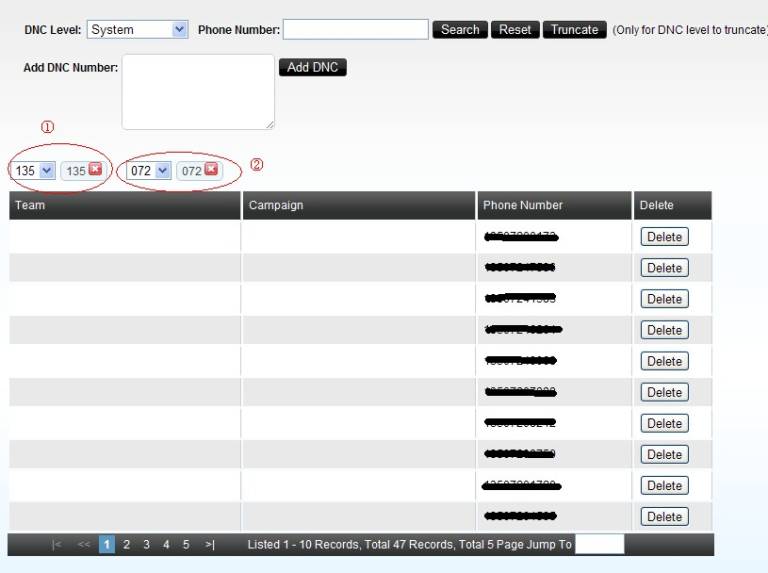Expand the 135 prefix dropdown

(x=47, y=171)
